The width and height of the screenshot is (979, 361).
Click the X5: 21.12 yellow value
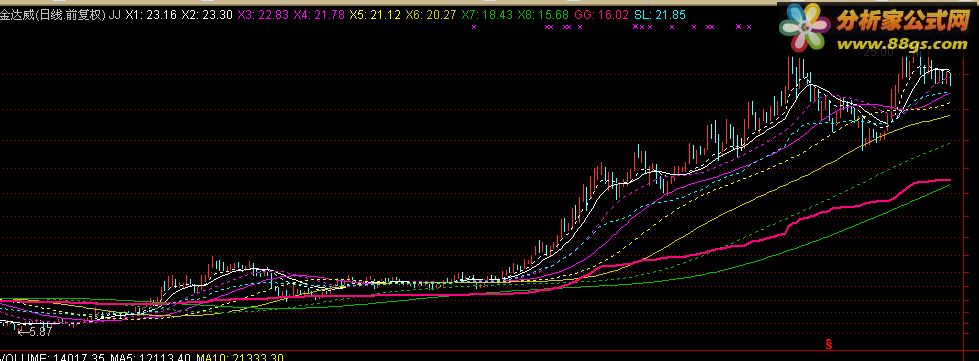pyautogui.click(x=376, y=15)
